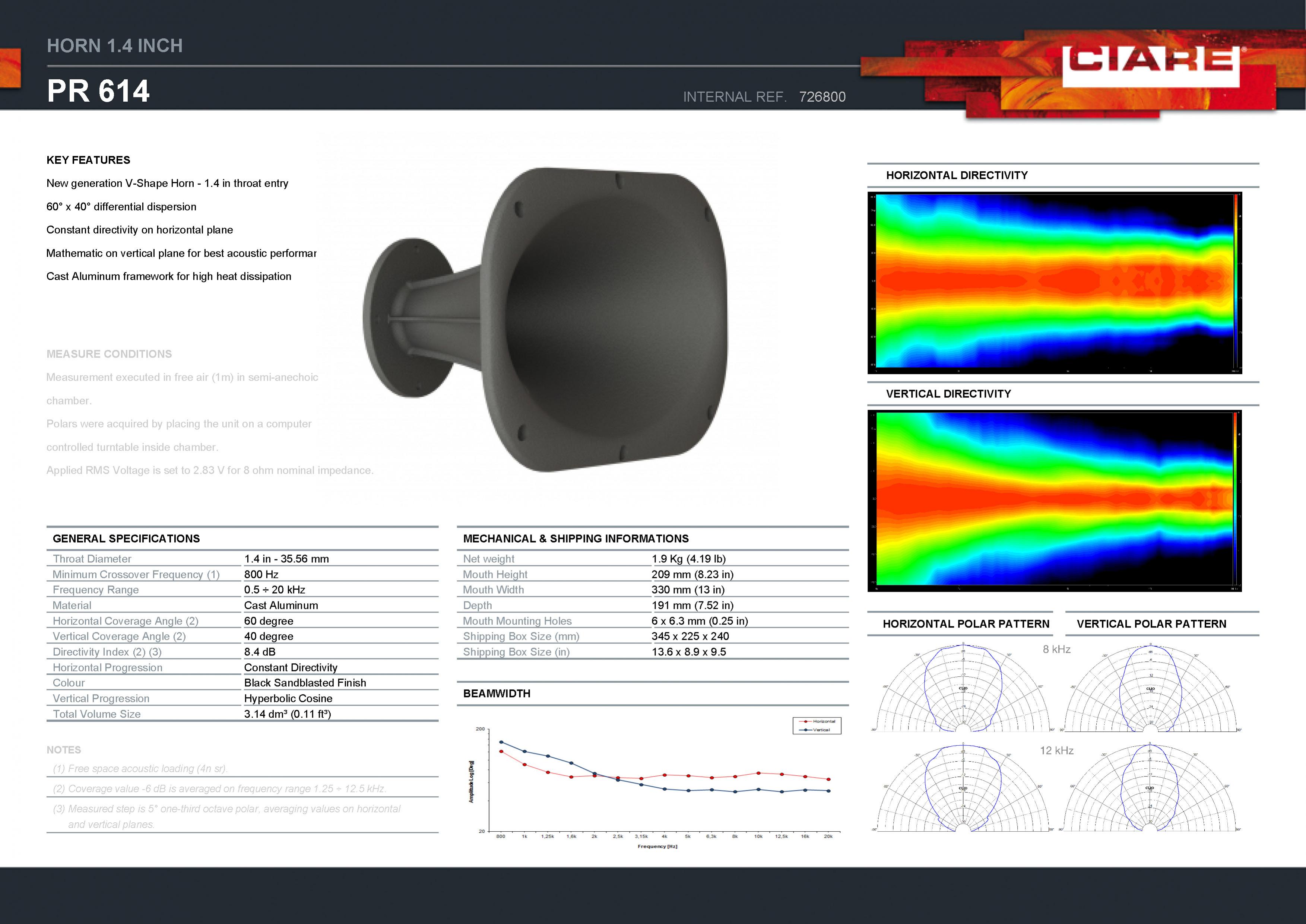The width and height of the screenshot is (1306, 924).
Task: Select Constant Directivity progression value
Action: 291,667
